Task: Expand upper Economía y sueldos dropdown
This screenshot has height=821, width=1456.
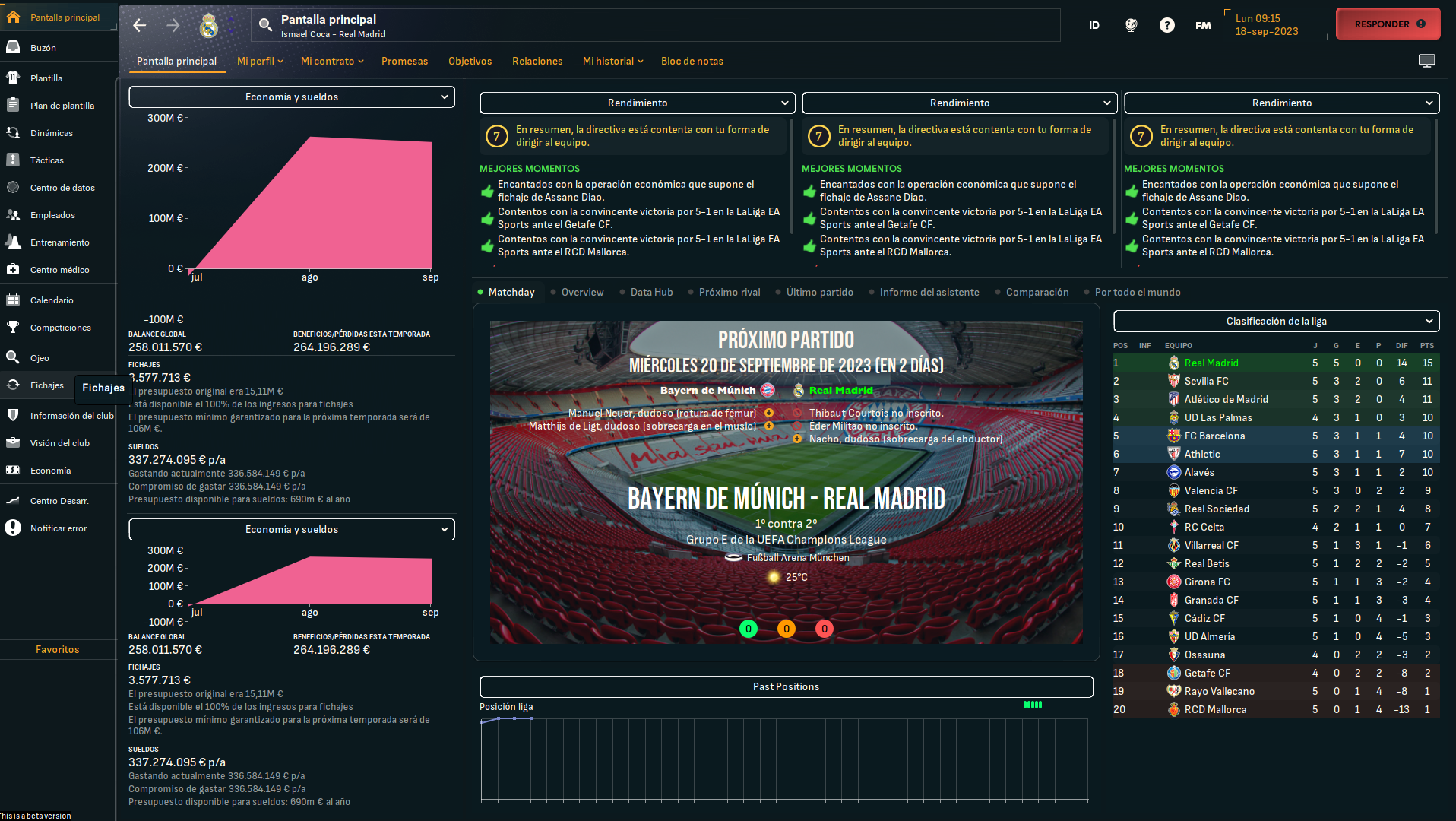Action: coord(292,97)
